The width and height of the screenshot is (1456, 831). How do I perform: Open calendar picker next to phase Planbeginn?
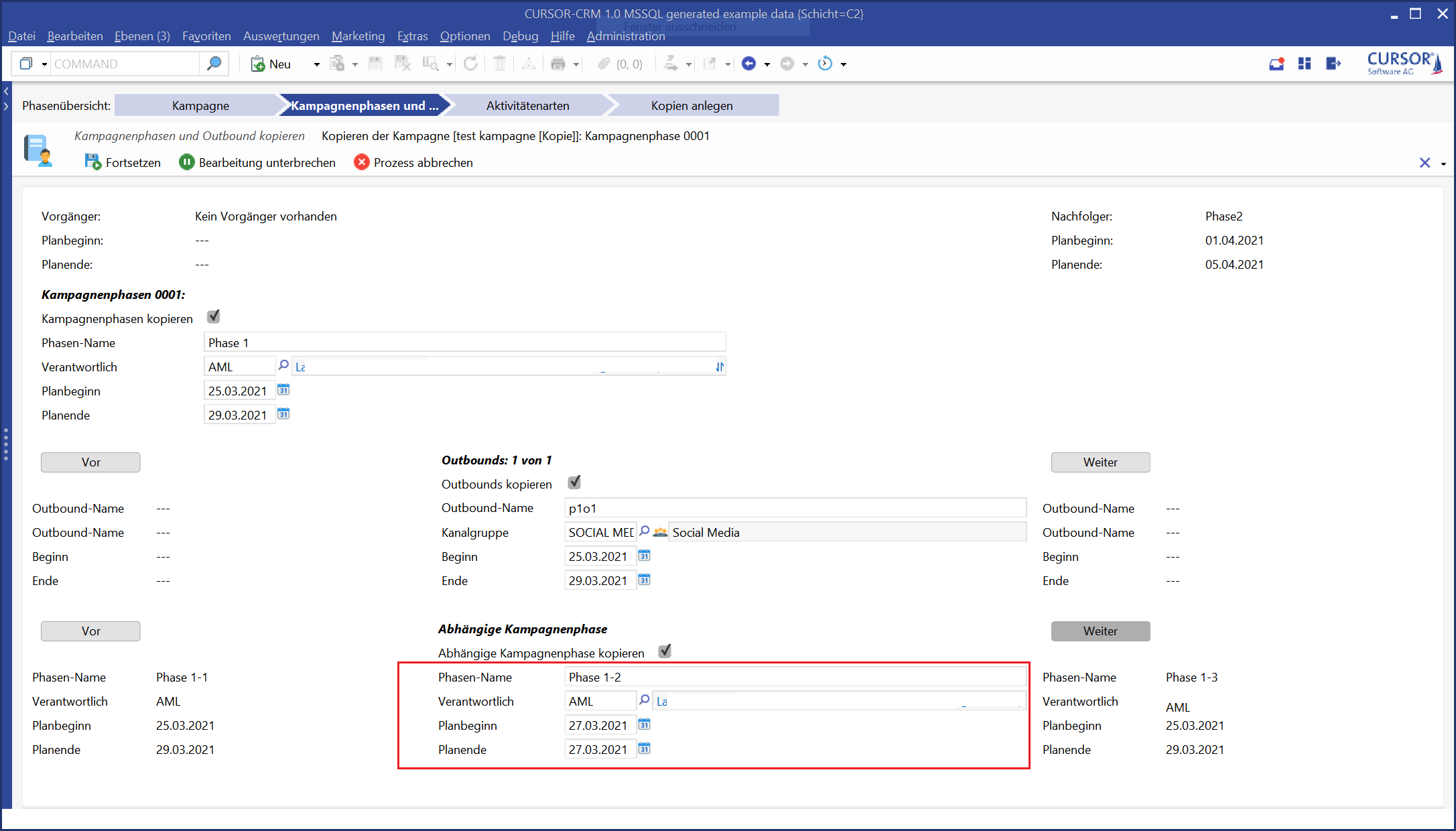tap(283, 390)
